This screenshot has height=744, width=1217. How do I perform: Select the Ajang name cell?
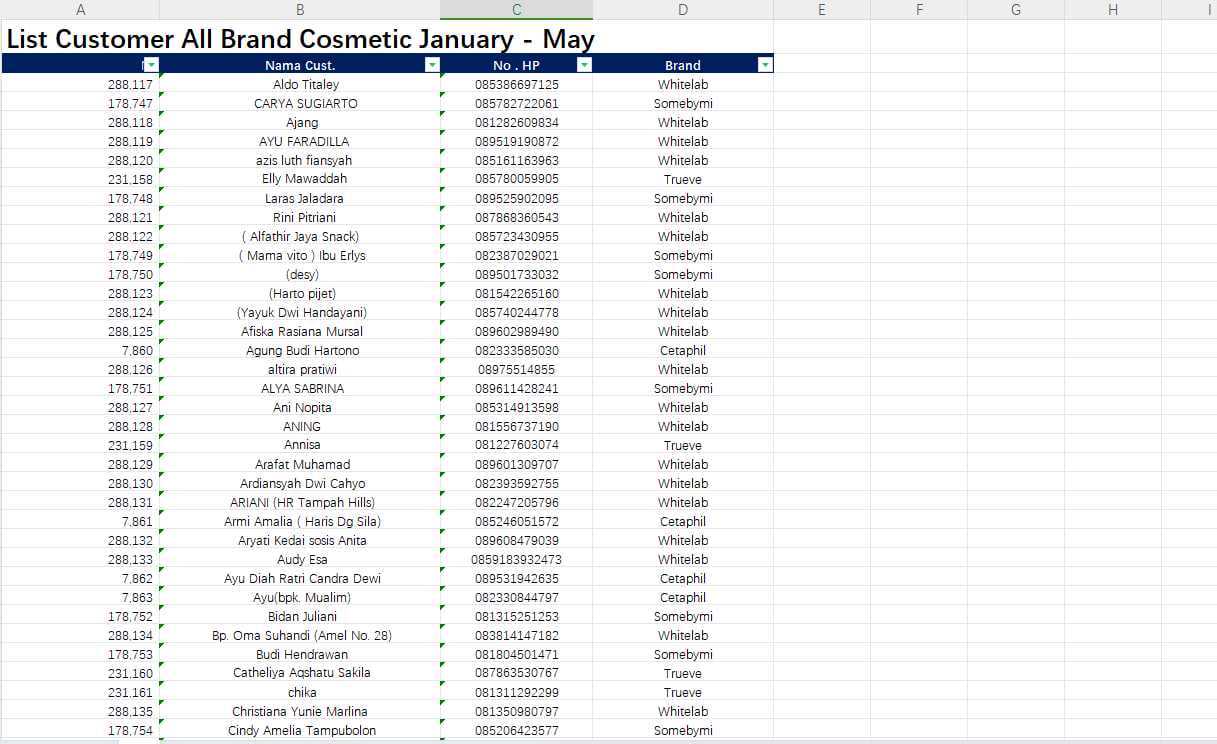click(300, 123)
